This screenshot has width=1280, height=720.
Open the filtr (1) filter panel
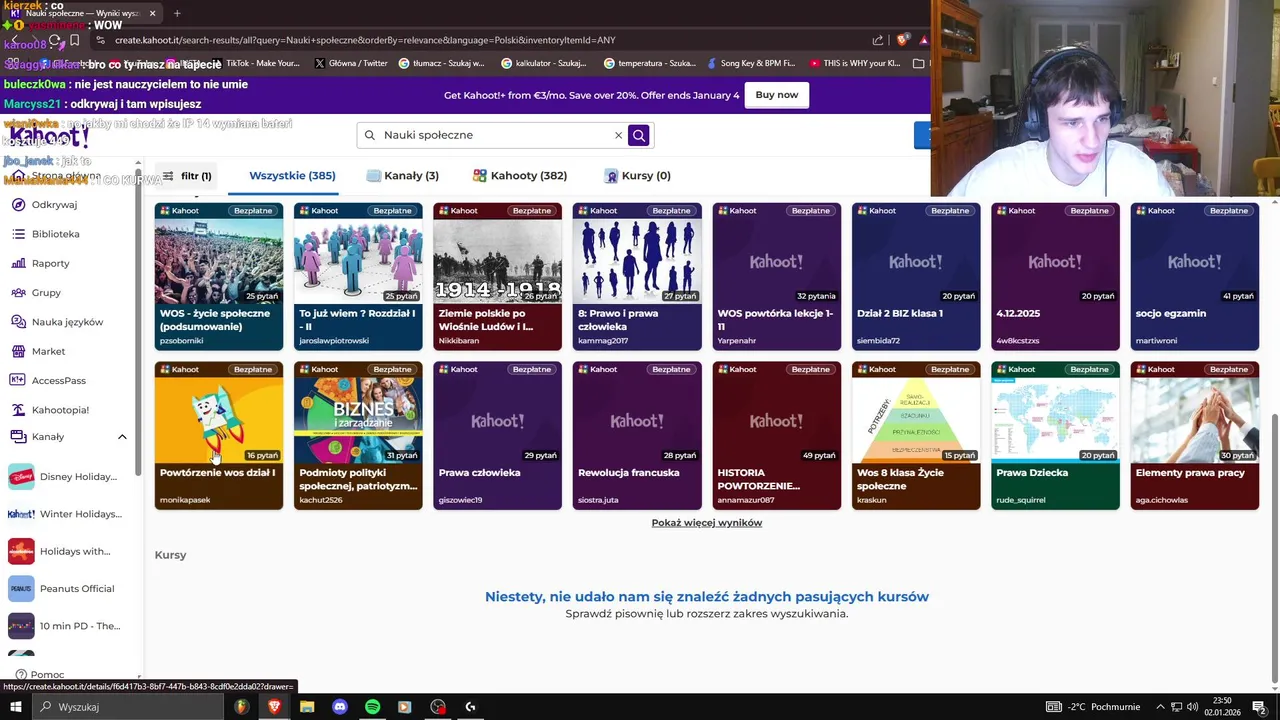(x=187, y=176)
